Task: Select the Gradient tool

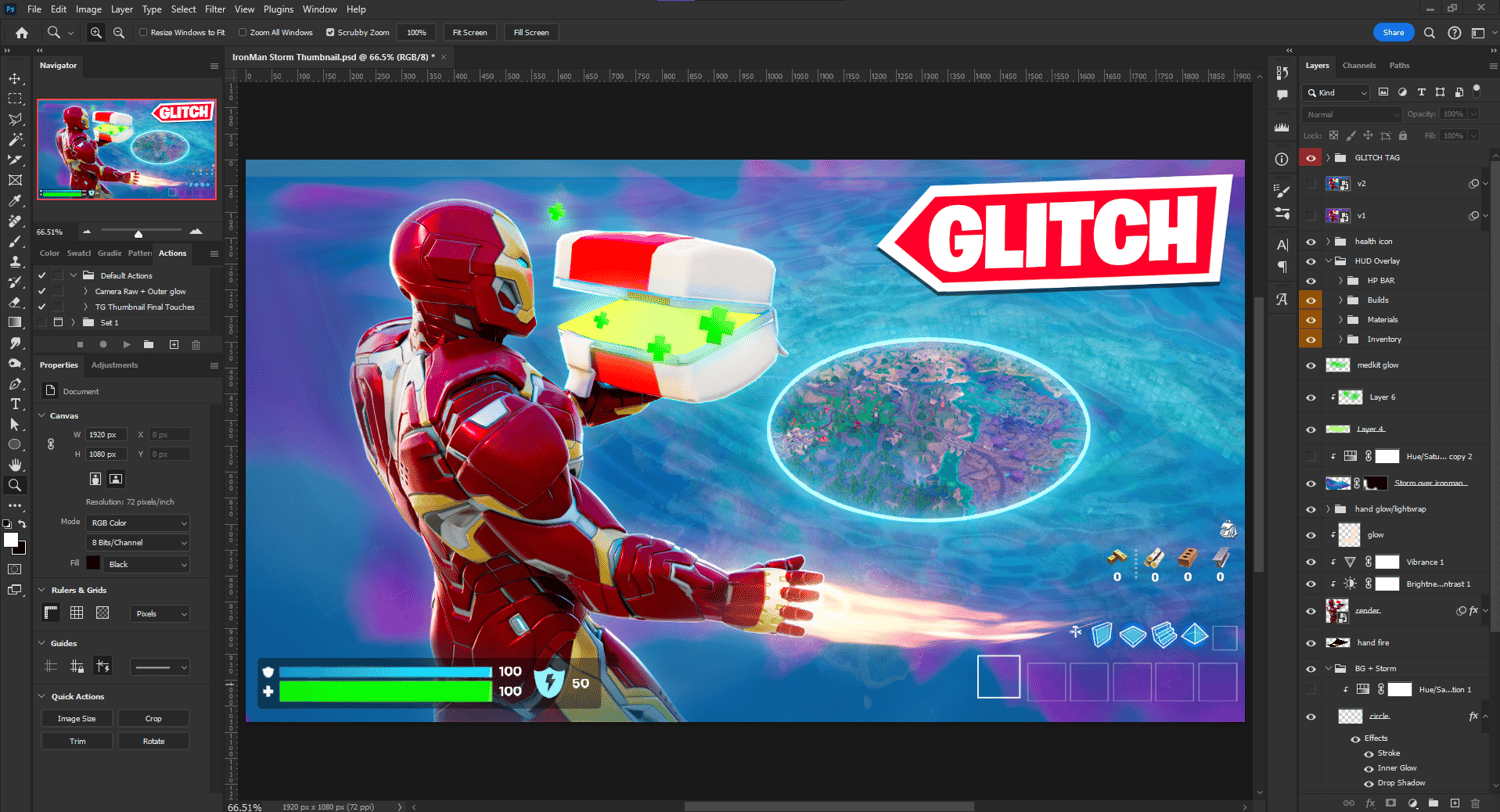Action: point(15,322)
